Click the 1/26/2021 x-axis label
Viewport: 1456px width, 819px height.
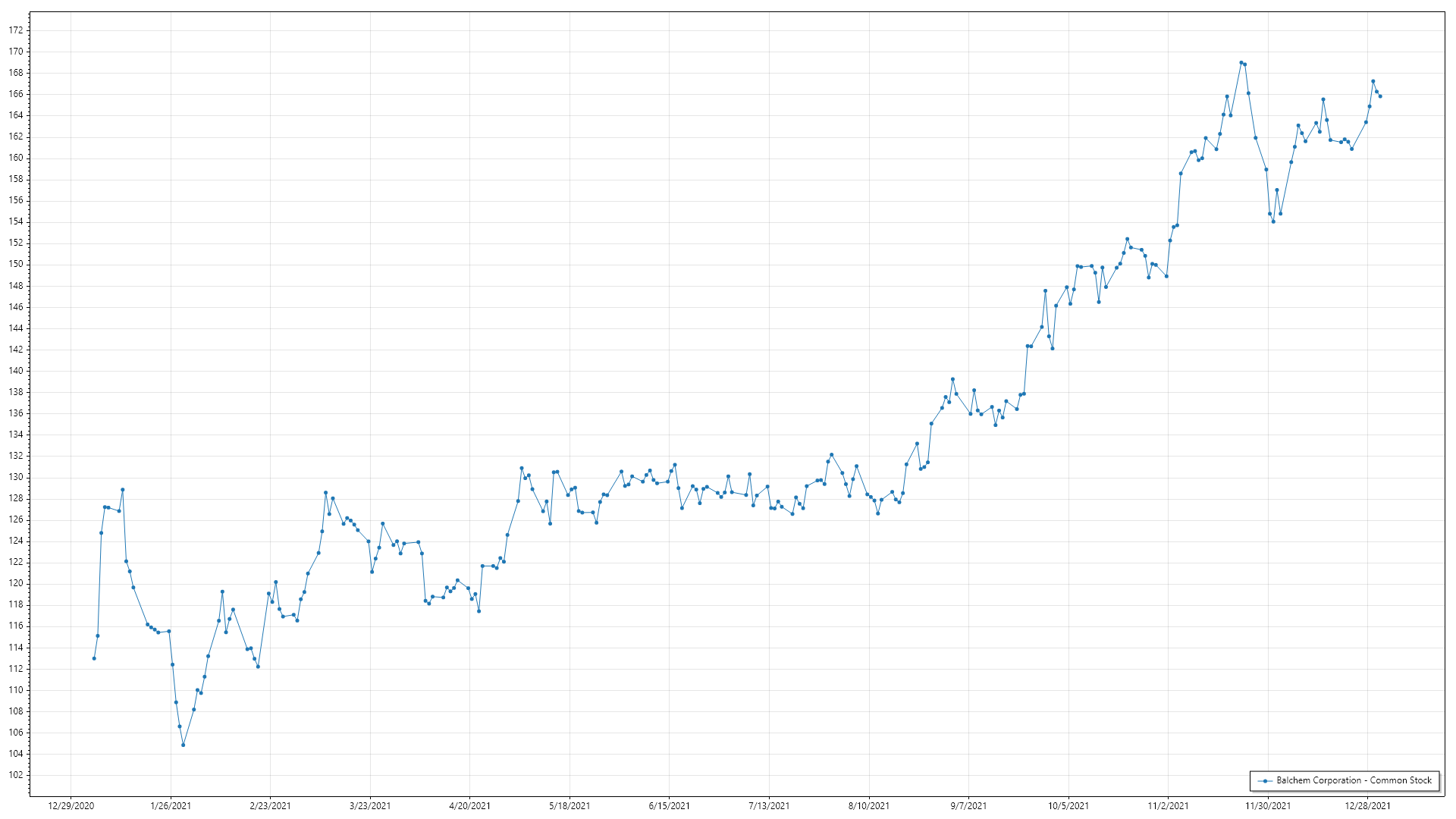(171, 805)
